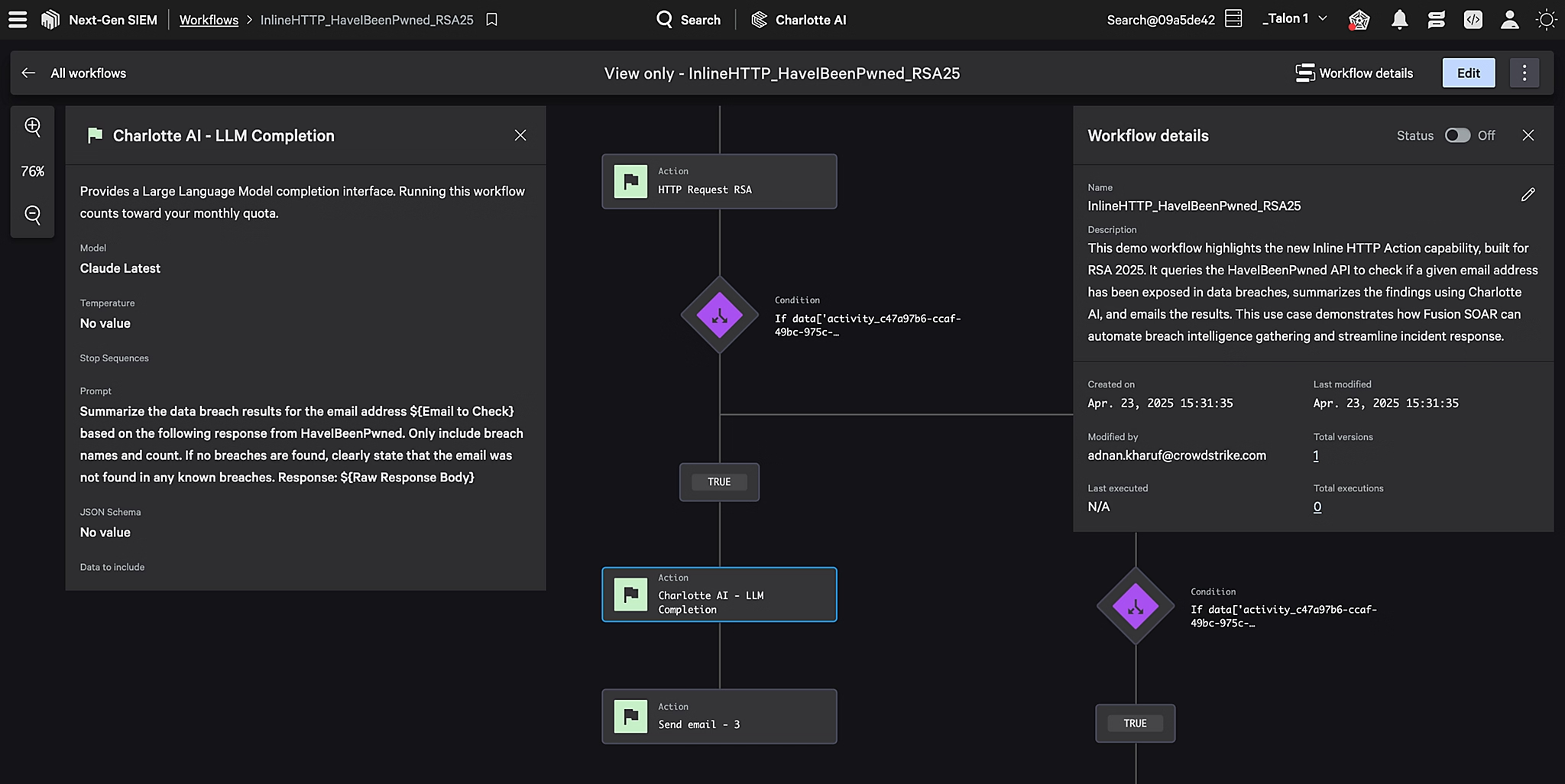The width and height of the screenshot is (1565, 784).
Task: Click Search in the top bar
Action: pyautogui.click(x=689, y=20)
